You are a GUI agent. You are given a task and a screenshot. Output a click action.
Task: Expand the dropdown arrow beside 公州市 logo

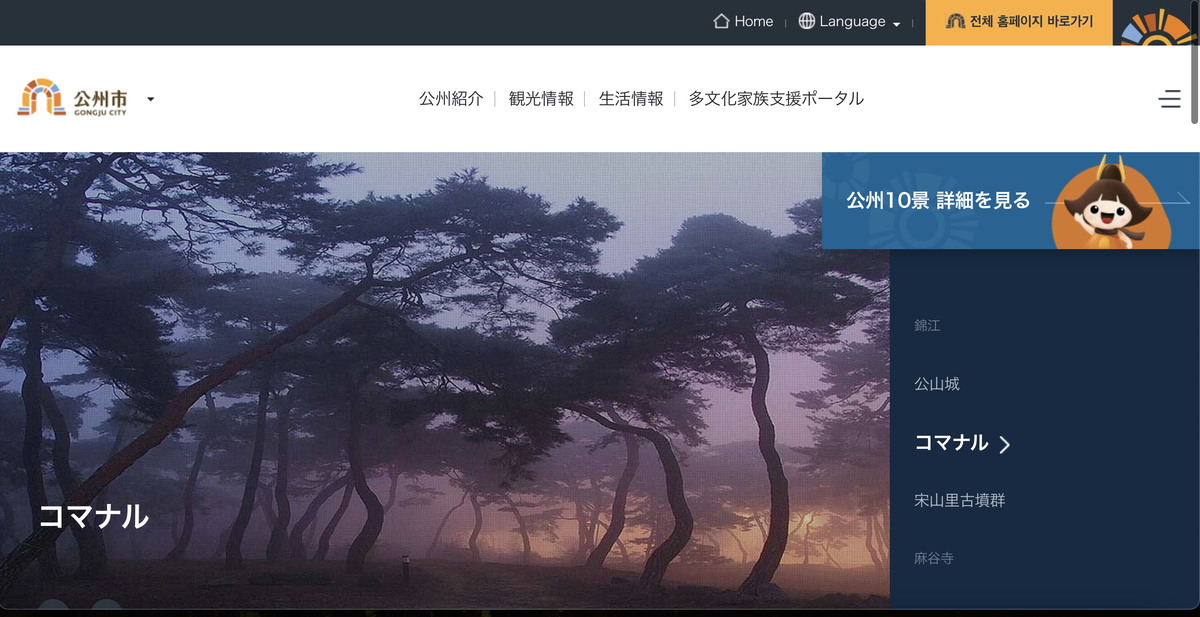click(x=150, y=99)
